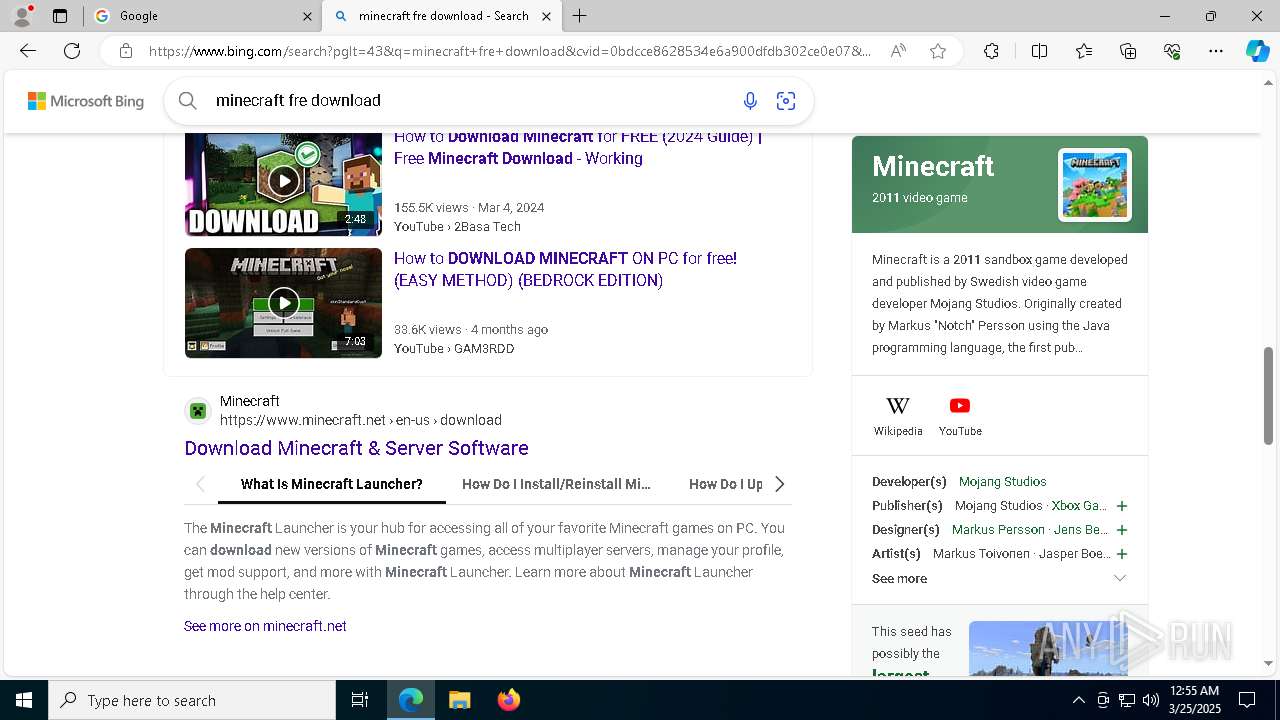Screen dimensions: 1280x720
Task: Open How to Download Minecraft 2024 Guide
Action: [x=578, y=148]
